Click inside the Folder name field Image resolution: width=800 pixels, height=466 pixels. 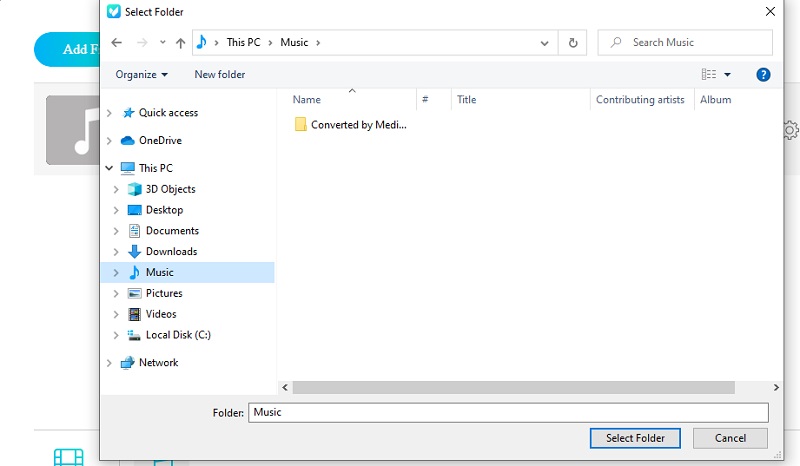pyautogui.click(x=508, y=412)
